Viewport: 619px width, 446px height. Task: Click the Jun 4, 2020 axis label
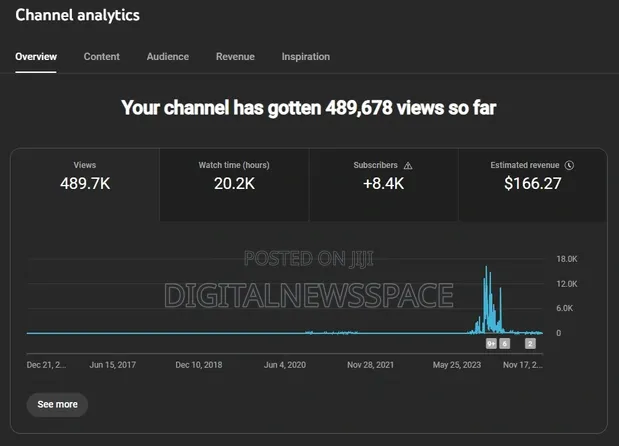(285, 365)
